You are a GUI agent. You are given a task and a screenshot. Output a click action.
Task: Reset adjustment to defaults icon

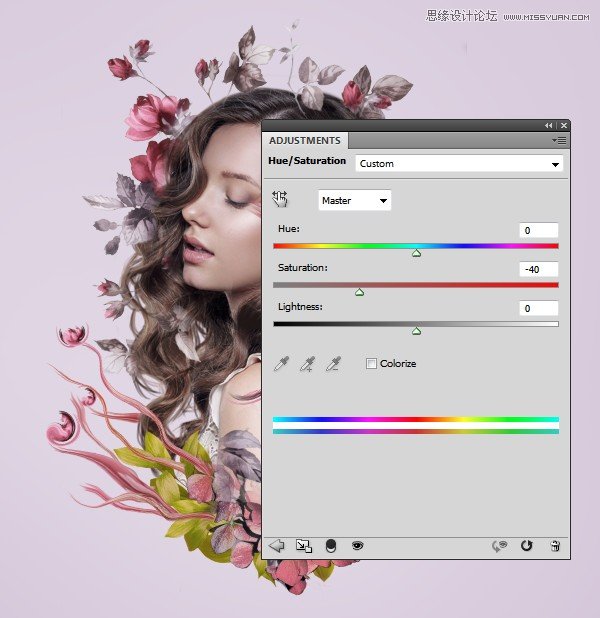click(527, 546)
